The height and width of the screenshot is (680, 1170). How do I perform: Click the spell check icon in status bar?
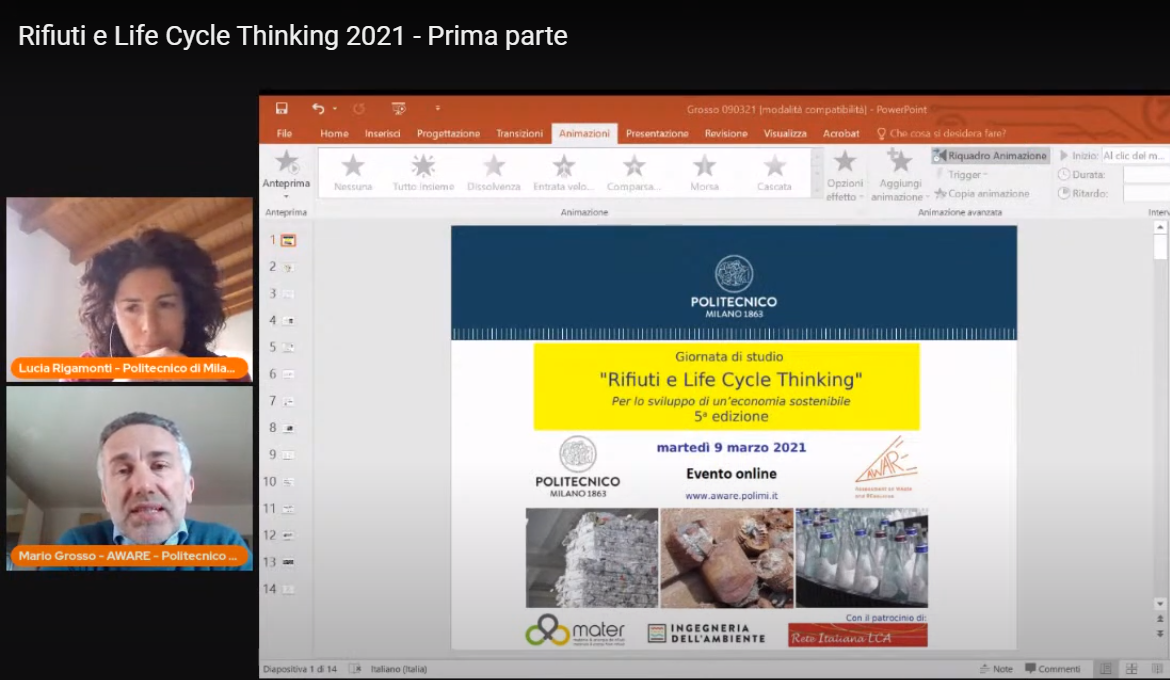[x=355, y=669]
